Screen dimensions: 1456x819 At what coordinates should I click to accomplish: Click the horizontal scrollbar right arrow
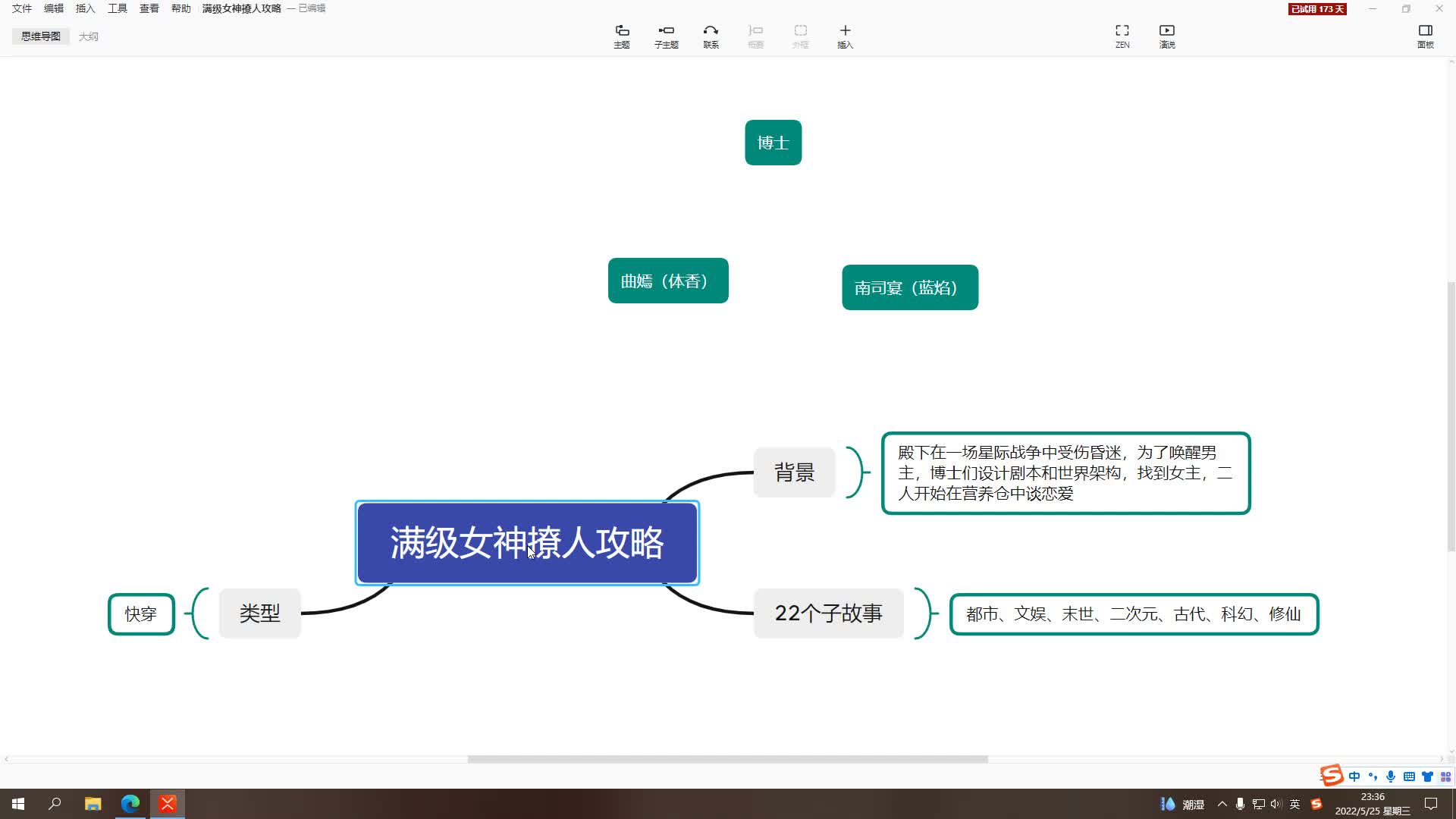[1442, 759]
